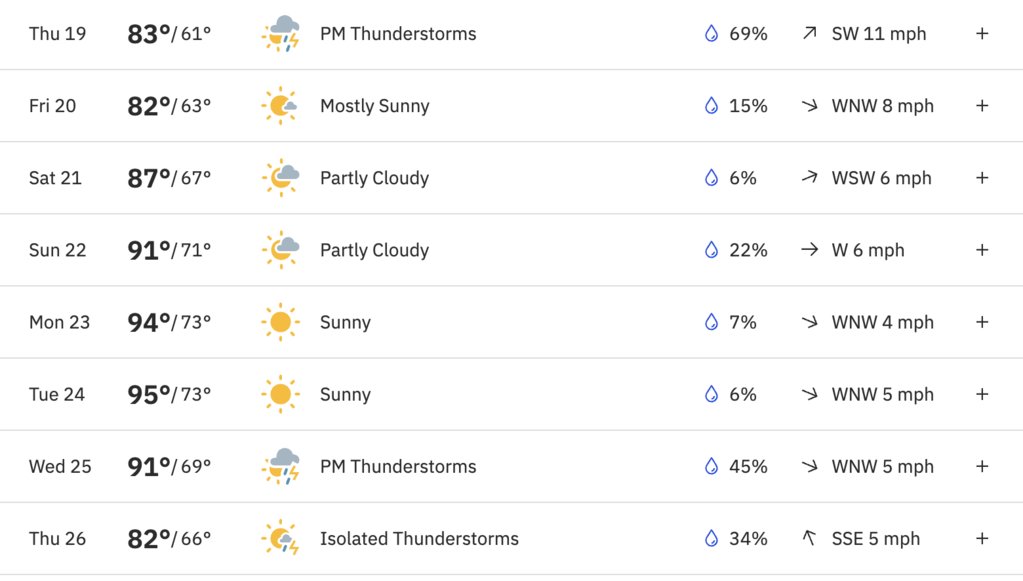
Task: Open Tue 24 details via plus icon
Action: point(982,394)
